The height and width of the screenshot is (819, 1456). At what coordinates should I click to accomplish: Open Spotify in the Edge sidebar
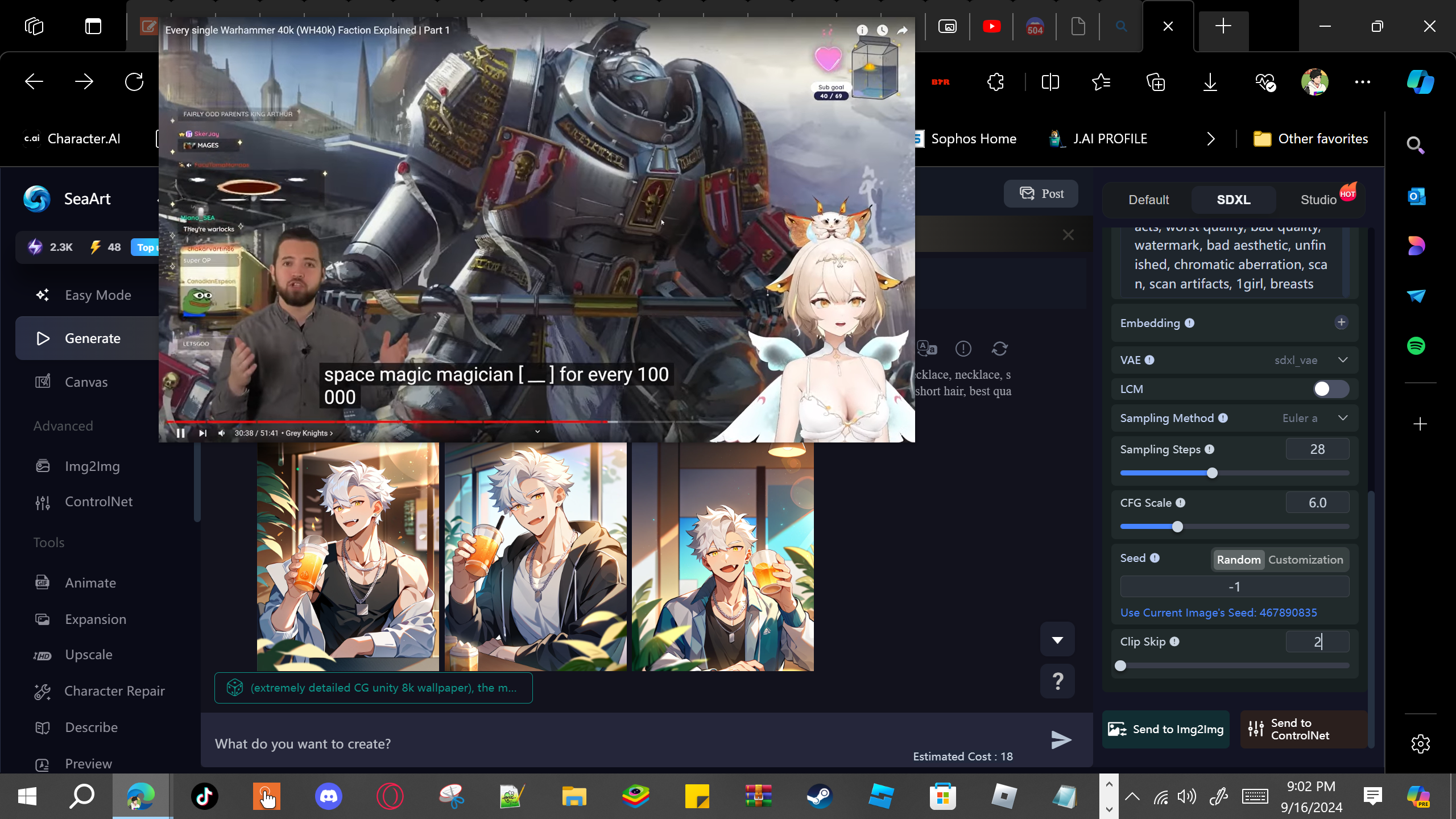click(1416, 346)
